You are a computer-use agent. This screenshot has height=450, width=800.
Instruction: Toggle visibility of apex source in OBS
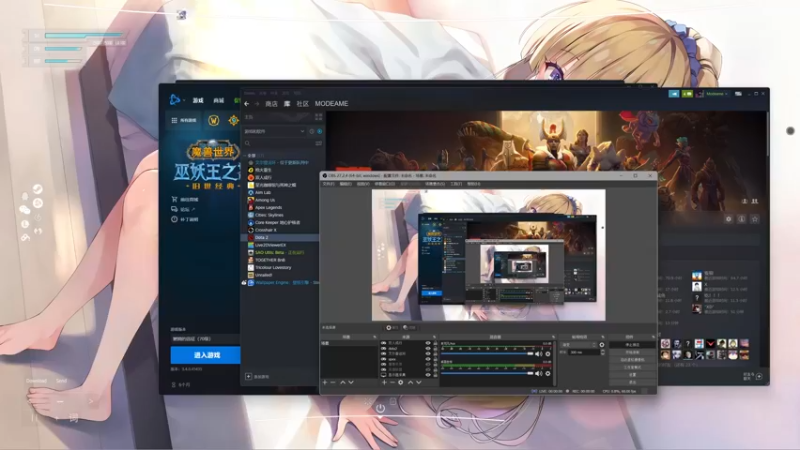click(x=428, y=359)
